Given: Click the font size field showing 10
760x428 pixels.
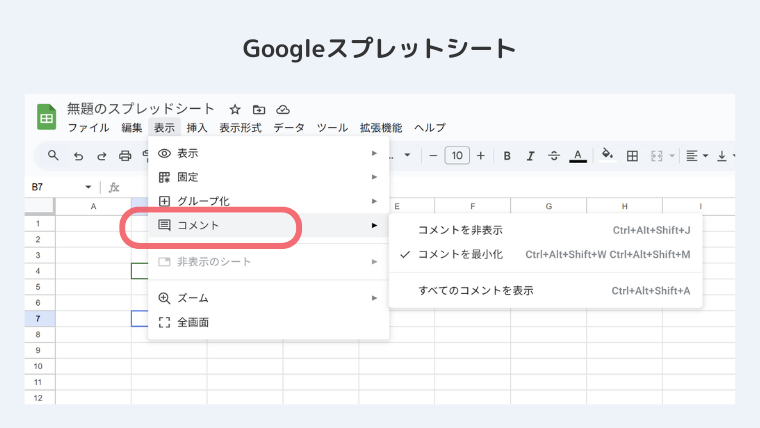Looking at the screenshot, I should (x=457, y=156).
